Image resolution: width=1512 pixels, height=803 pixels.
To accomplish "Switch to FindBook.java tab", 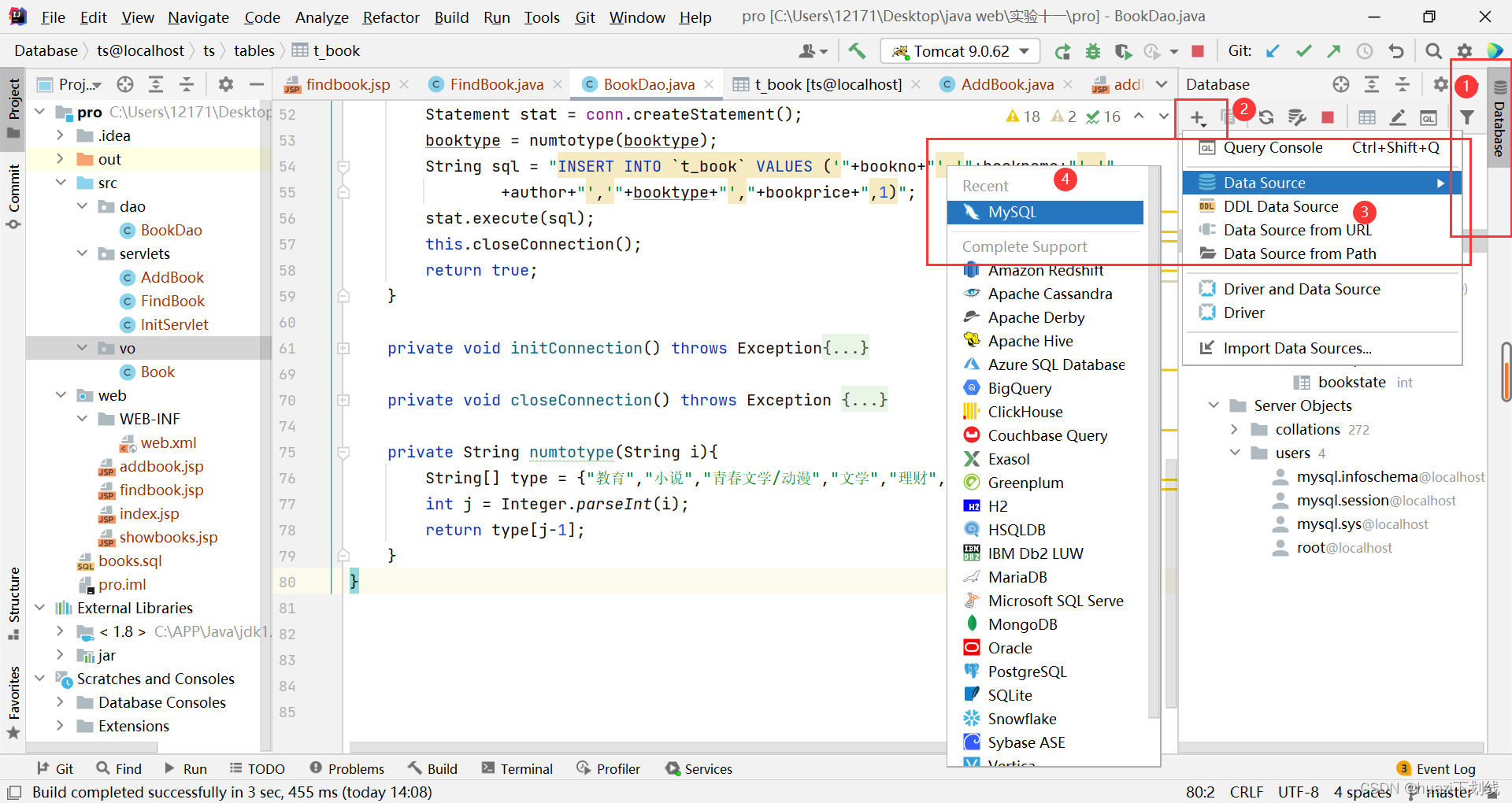I will click(496, 84).
